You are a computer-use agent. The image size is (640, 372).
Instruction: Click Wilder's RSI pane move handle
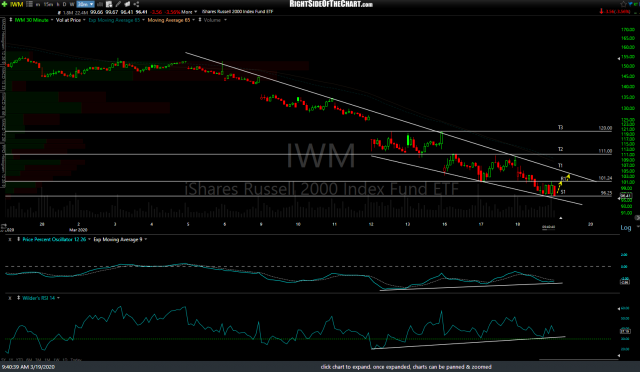point(18,298)
